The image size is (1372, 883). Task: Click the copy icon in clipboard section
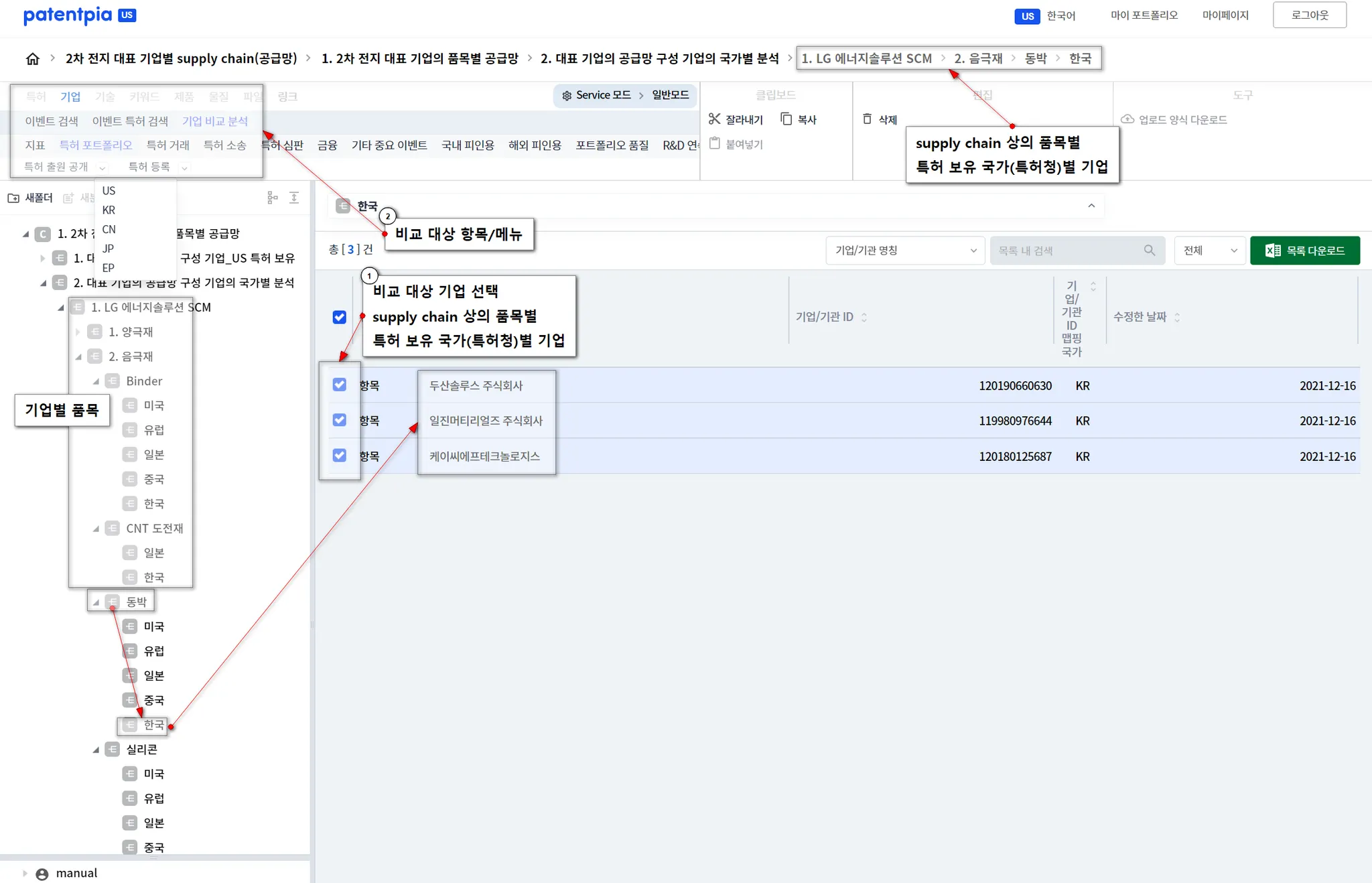click(786, 119)
